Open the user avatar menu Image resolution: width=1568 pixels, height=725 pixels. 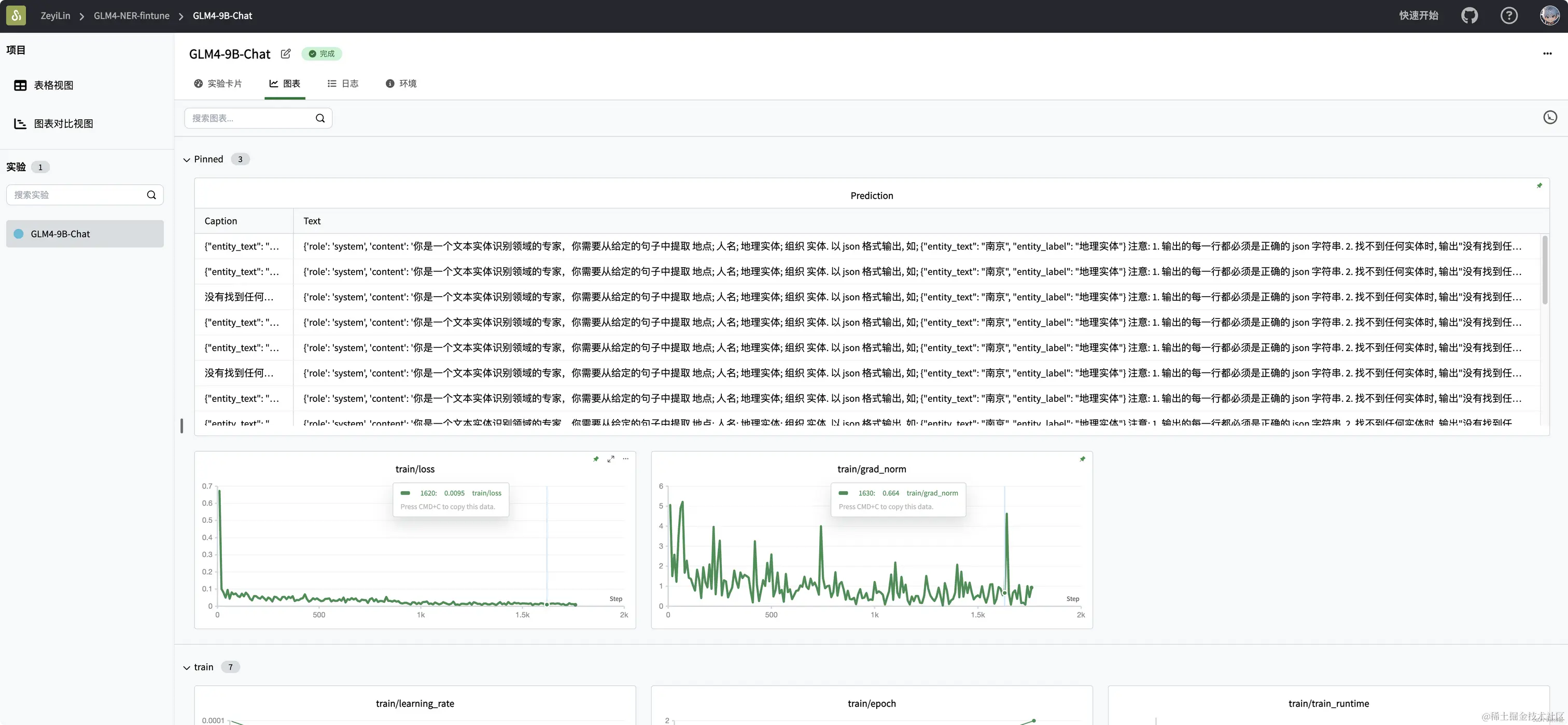(1549, 16)
